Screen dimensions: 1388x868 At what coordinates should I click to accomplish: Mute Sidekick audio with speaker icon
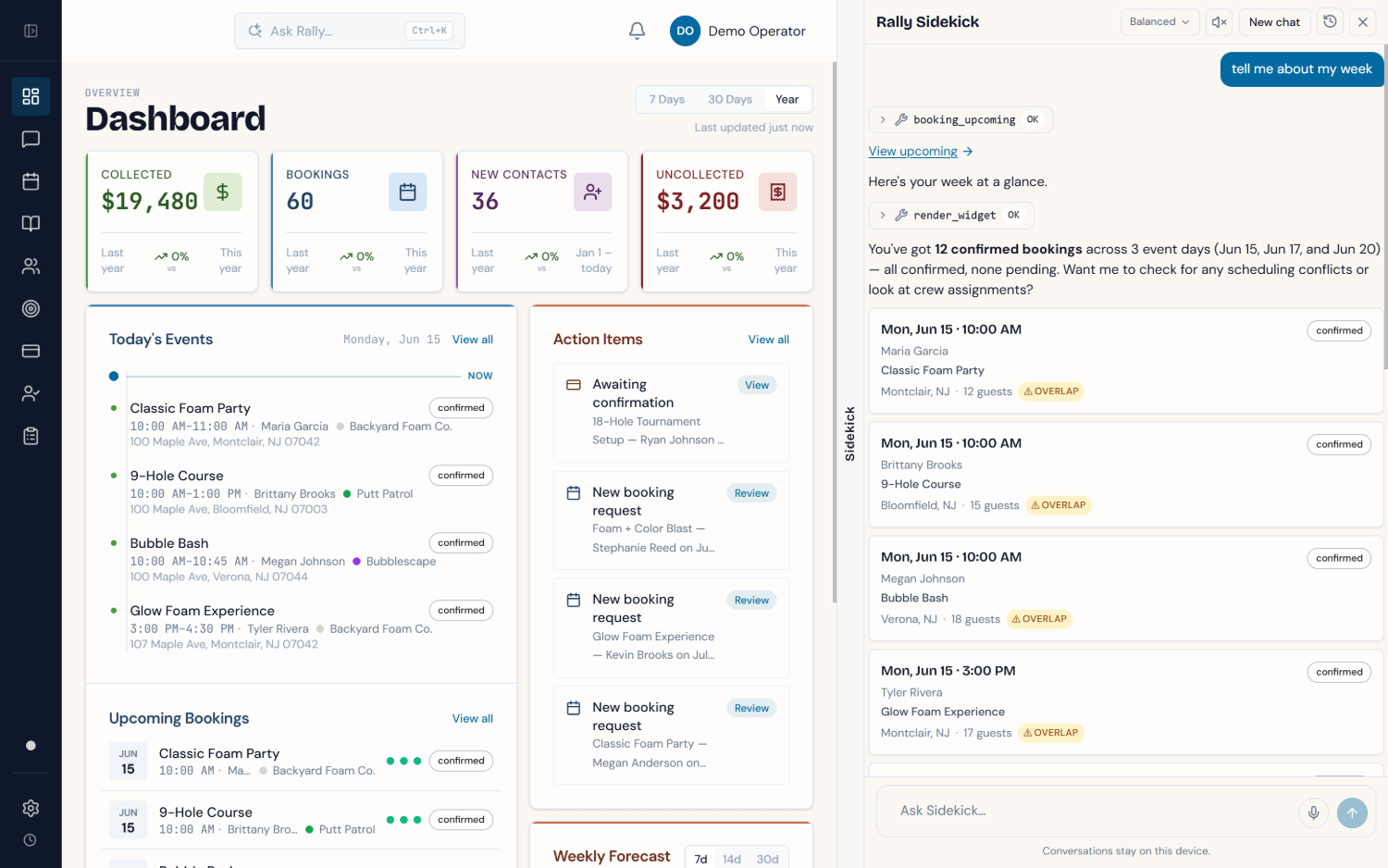(1220, 22)
